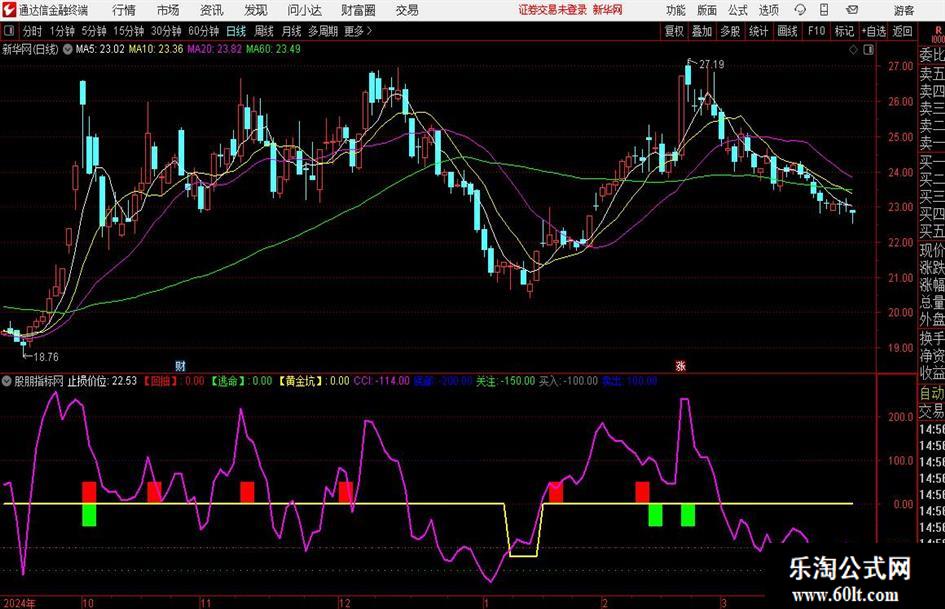Click the panel layout icon left of 分时
Screen dimensions: 945x609
(9, 31)
